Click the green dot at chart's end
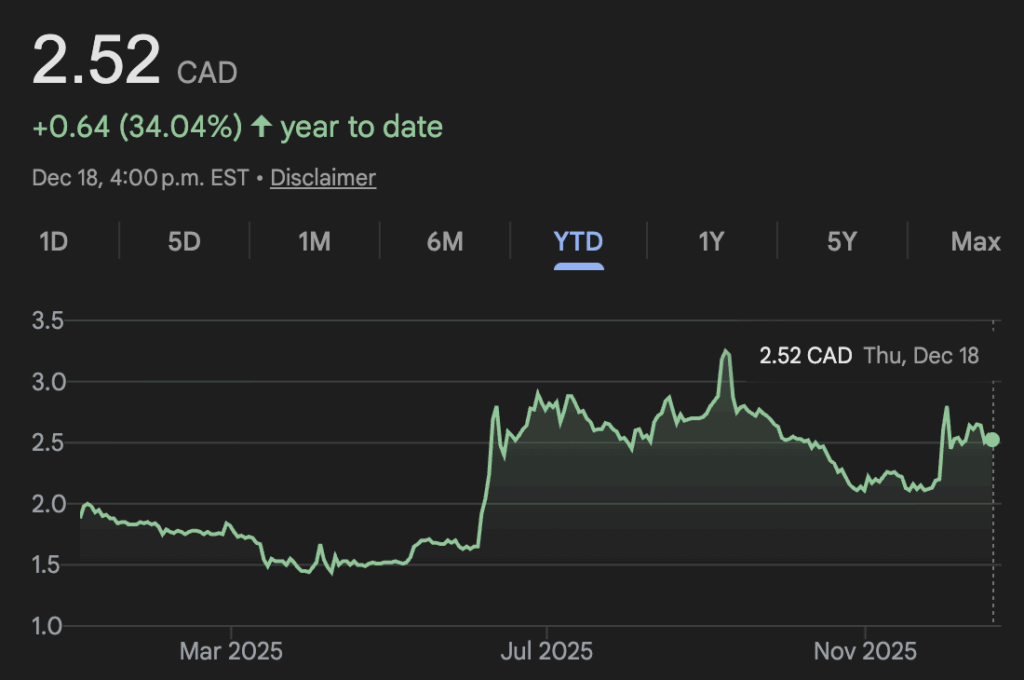Image resolution: width=1024 pixels, height=680 pixels. tap(992, 440)
